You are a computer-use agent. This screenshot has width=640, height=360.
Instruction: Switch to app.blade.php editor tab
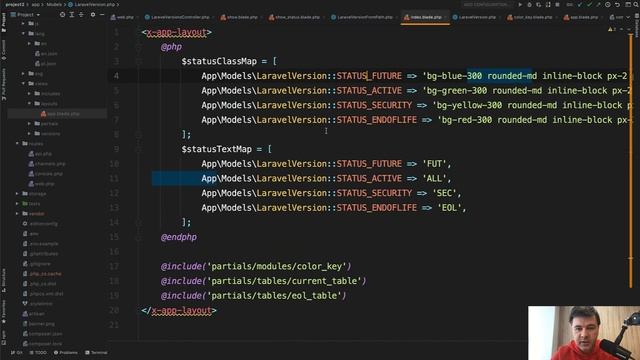pyautogui.click(x=581, y=17)
